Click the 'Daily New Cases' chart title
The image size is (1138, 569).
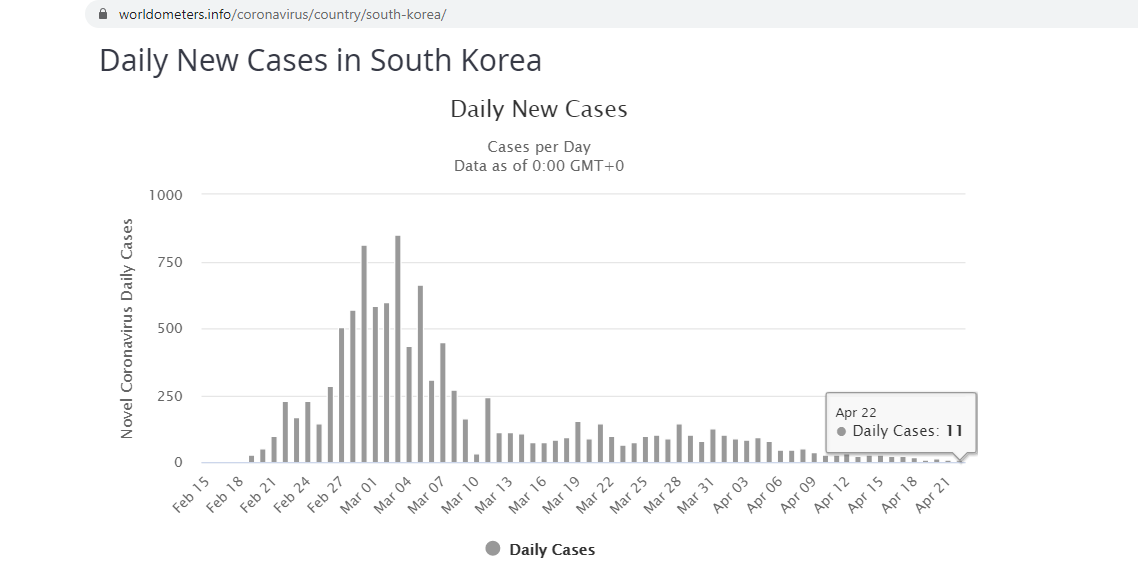pos(539,109)
